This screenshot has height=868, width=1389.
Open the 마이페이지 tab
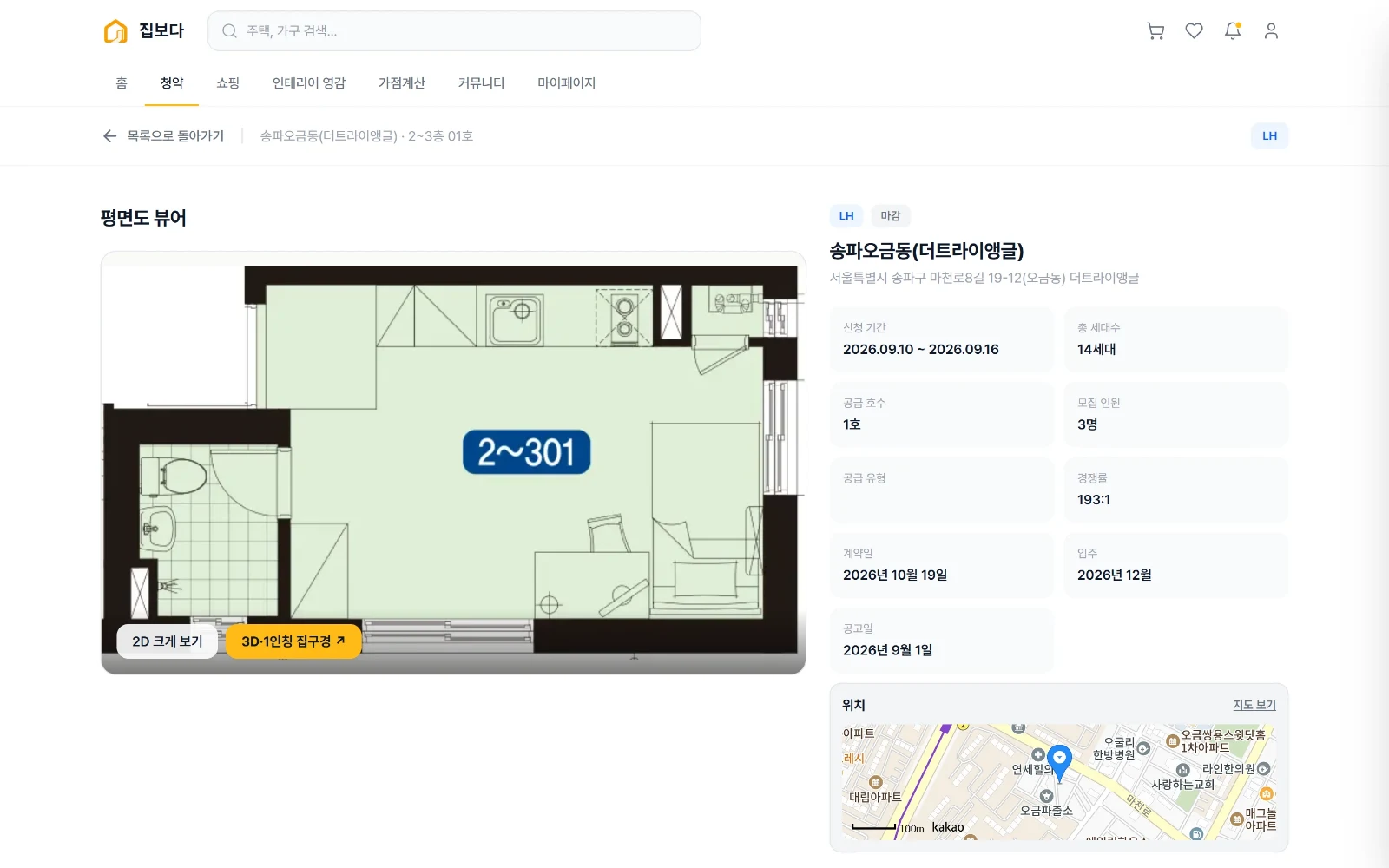coord(566,83)
